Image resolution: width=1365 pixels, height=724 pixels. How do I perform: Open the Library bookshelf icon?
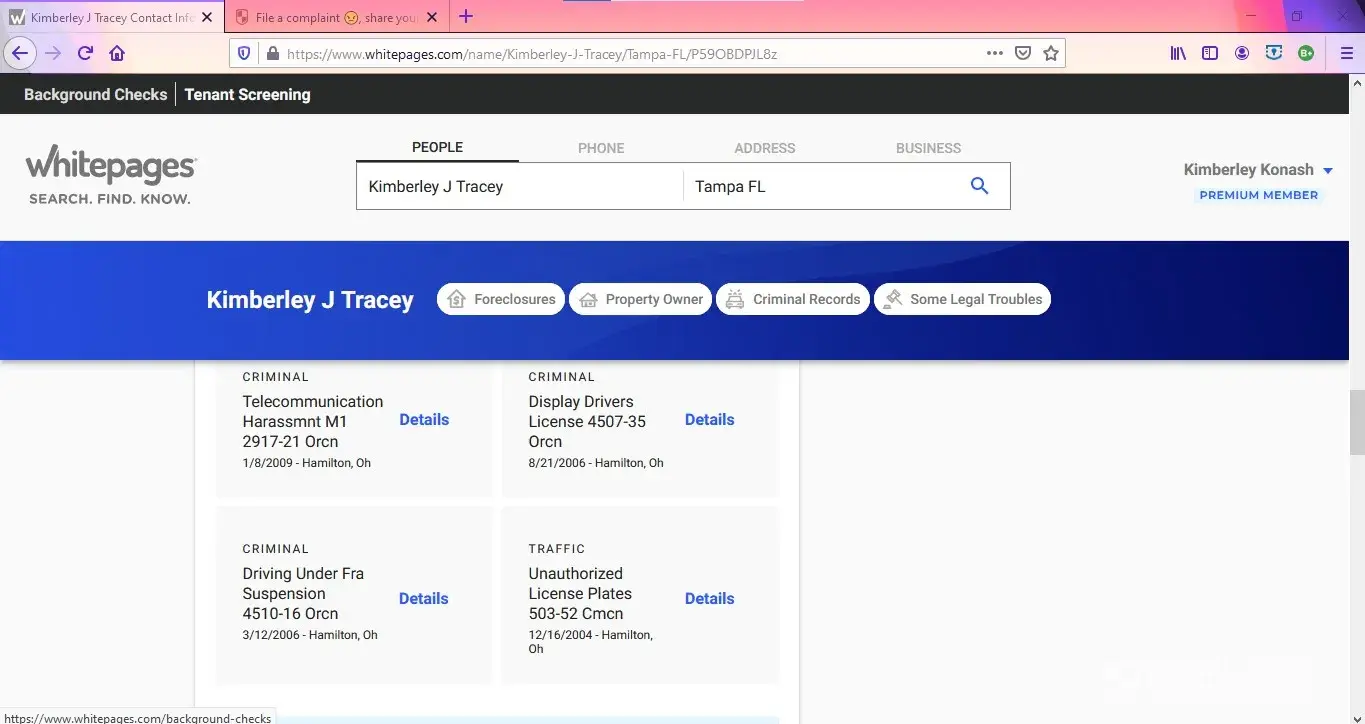coord(1178,54)
